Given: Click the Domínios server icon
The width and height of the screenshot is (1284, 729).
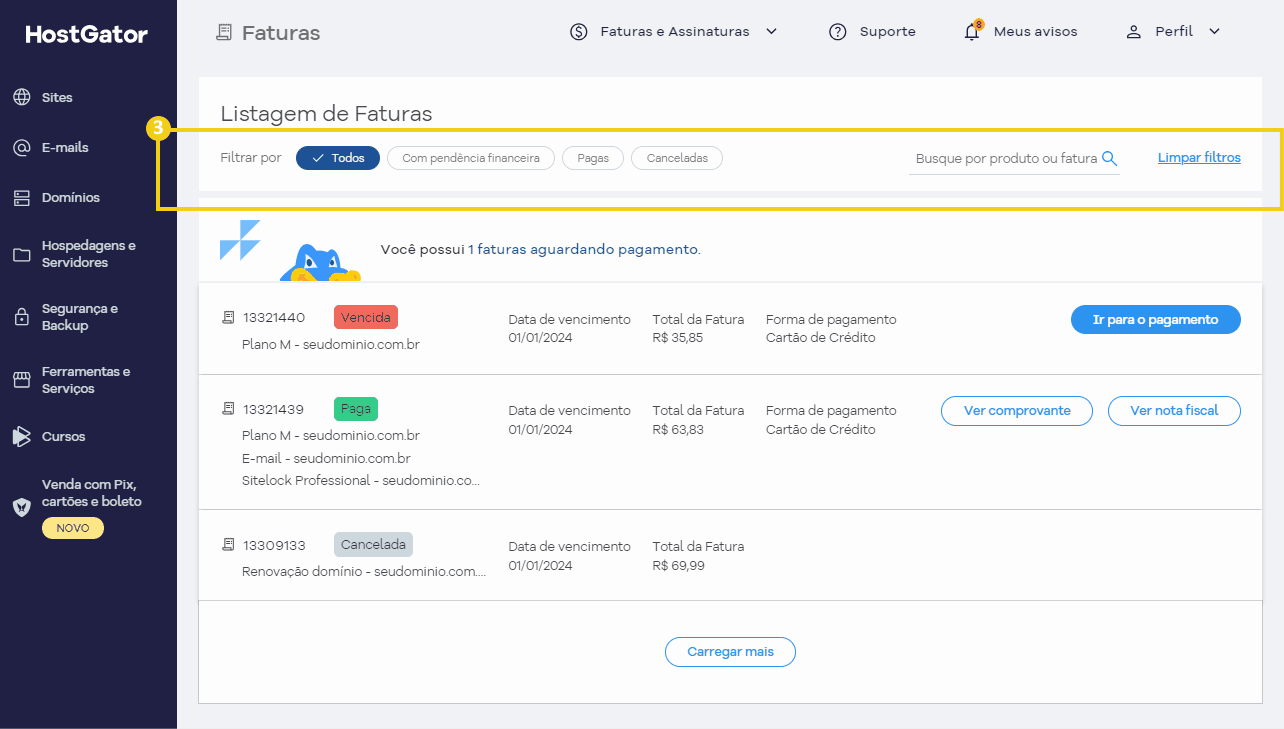Looking at the screenshot, I should [x=22, y=198].
